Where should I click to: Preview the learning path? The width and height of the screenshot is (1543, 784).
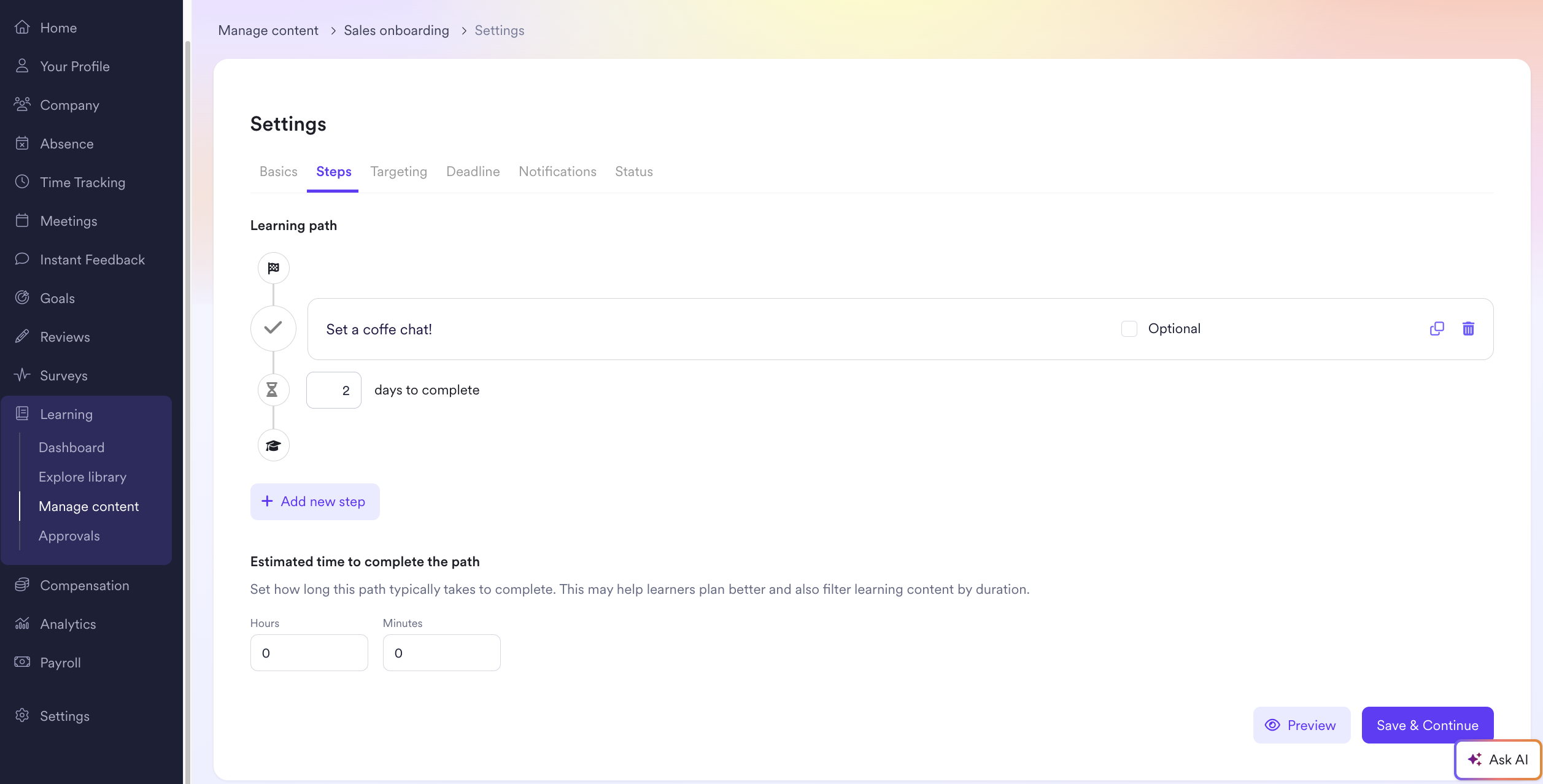coord(1301,725)
